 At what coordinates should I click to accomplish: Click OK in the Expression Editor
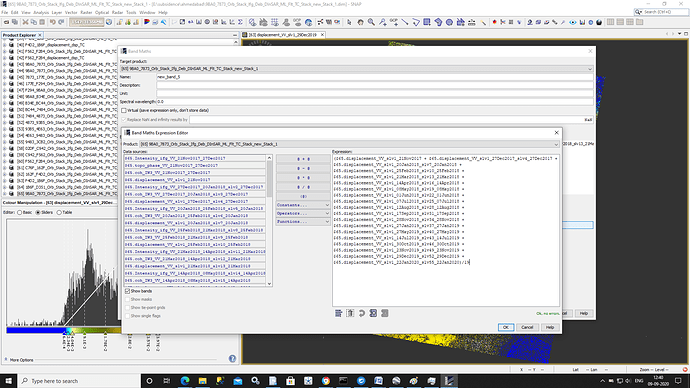pyautogui.click(x=506, y=327)
